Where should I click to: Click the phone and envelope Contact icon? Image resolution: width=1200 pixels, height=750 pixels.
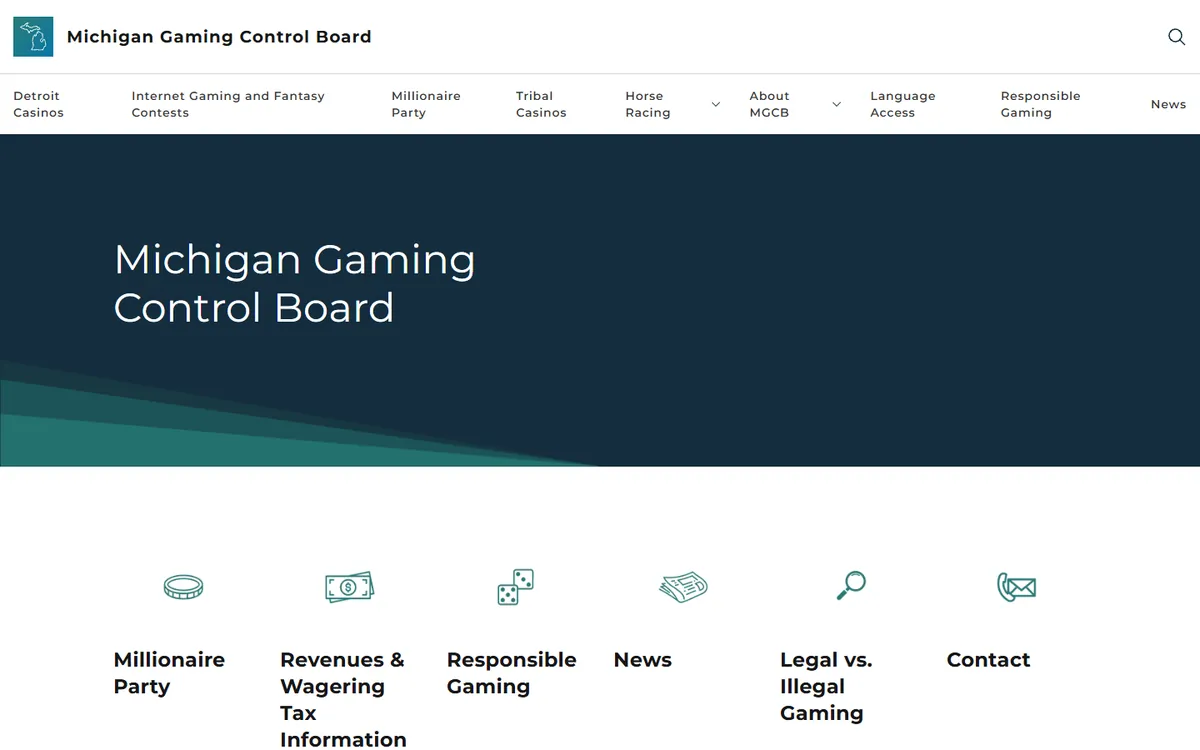[x=1016, y=587]
